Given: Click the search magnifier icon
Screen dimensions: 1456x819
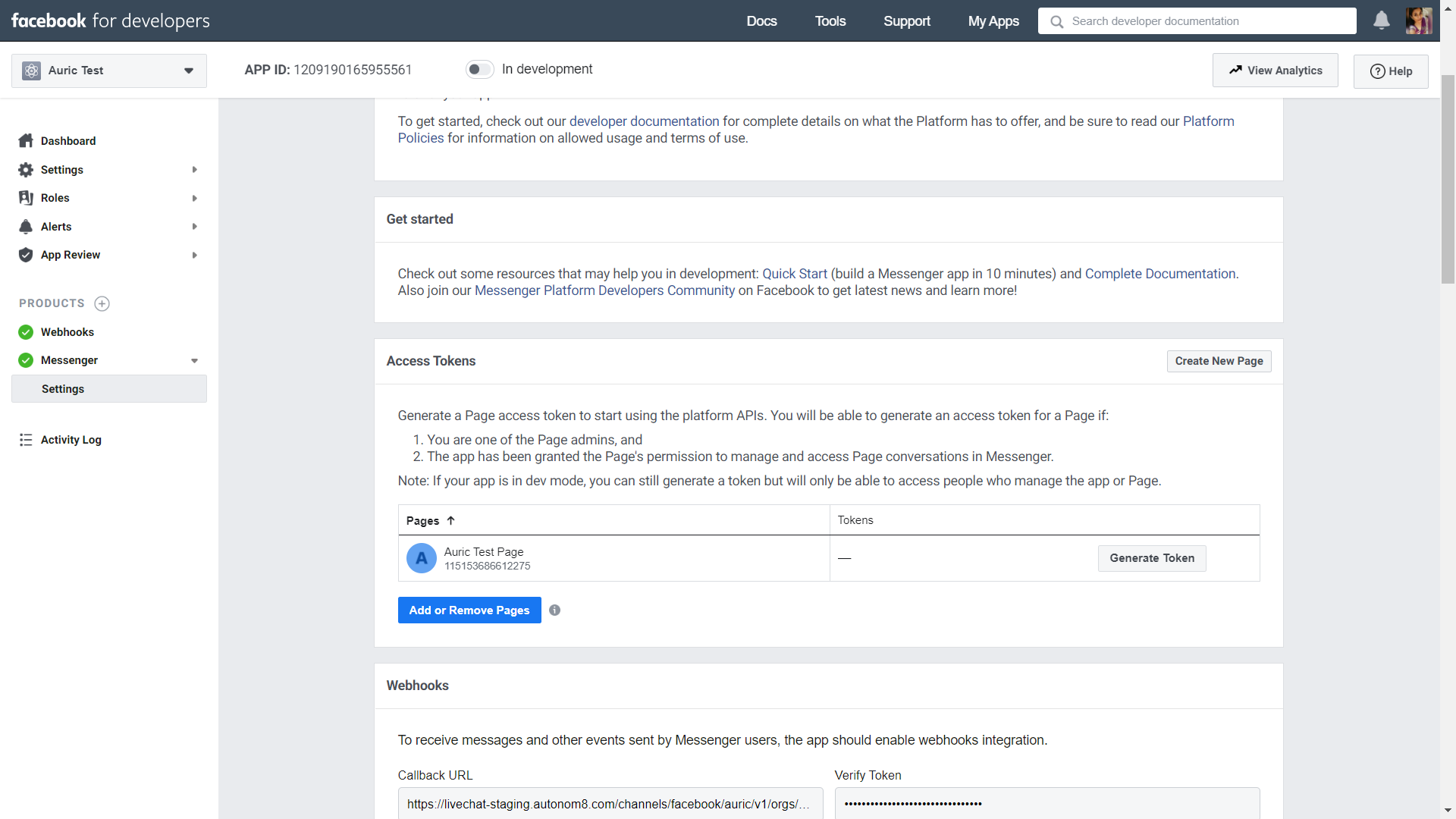Looking at the screenshot, I should pyautogui.click(x=1056, y=22).
